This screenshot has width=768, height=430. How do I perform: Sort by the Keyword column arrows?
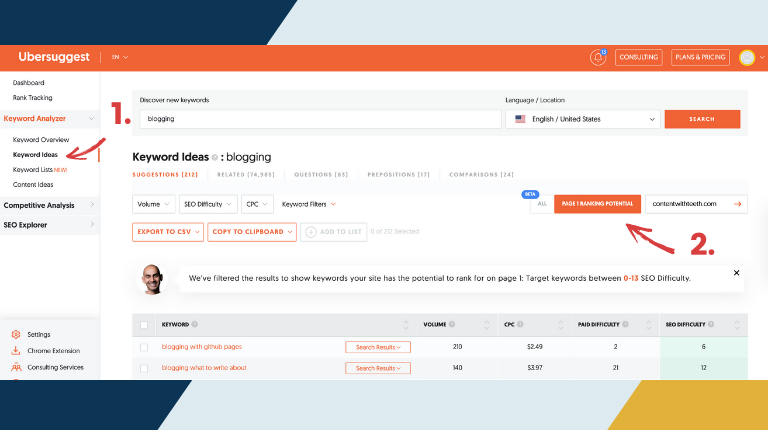coord(406,325)
